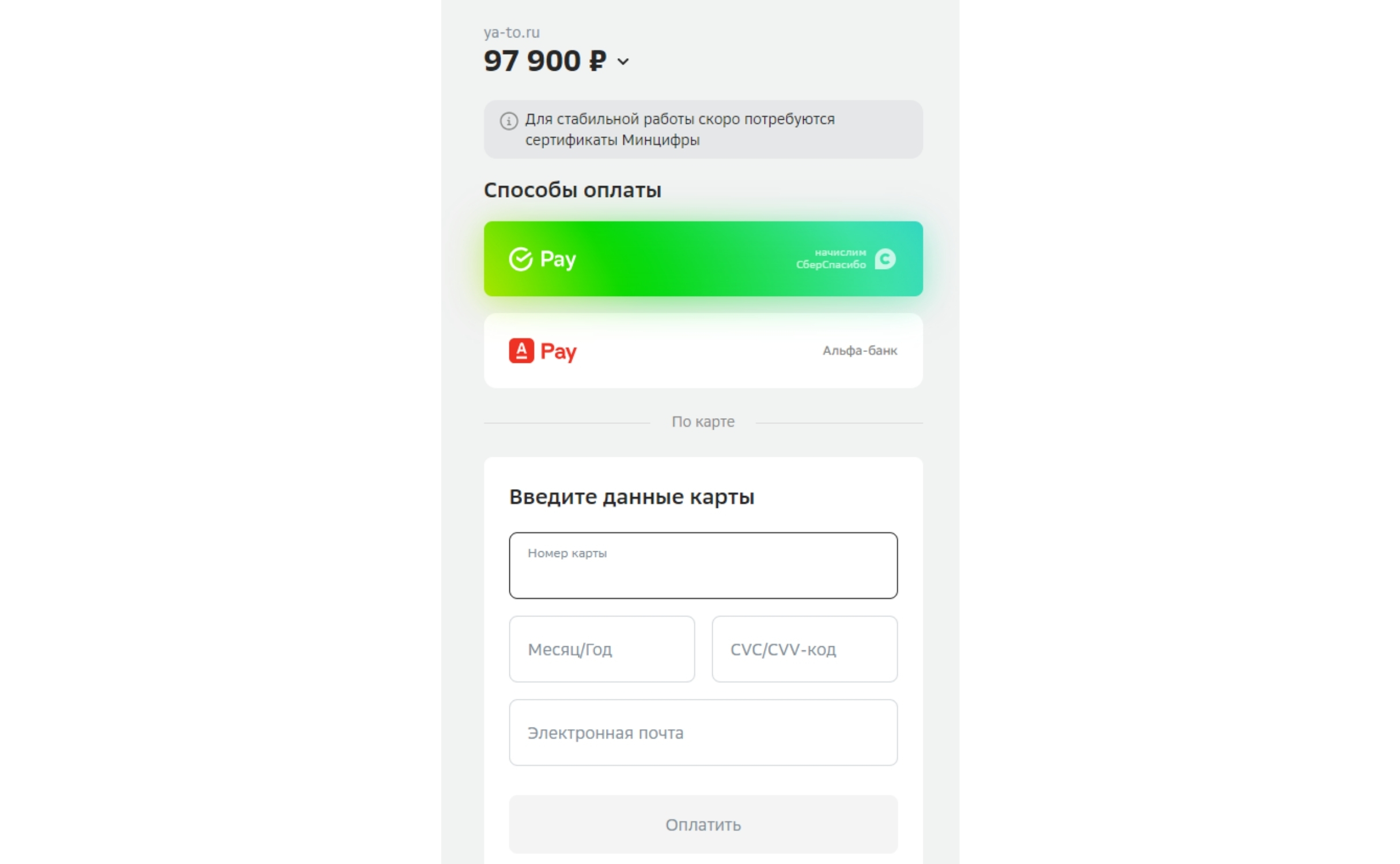The width and height of the screenshot is (1400, 864).
Task: Click the "97 900 ₽" total amount
Action: coord(545,61)
